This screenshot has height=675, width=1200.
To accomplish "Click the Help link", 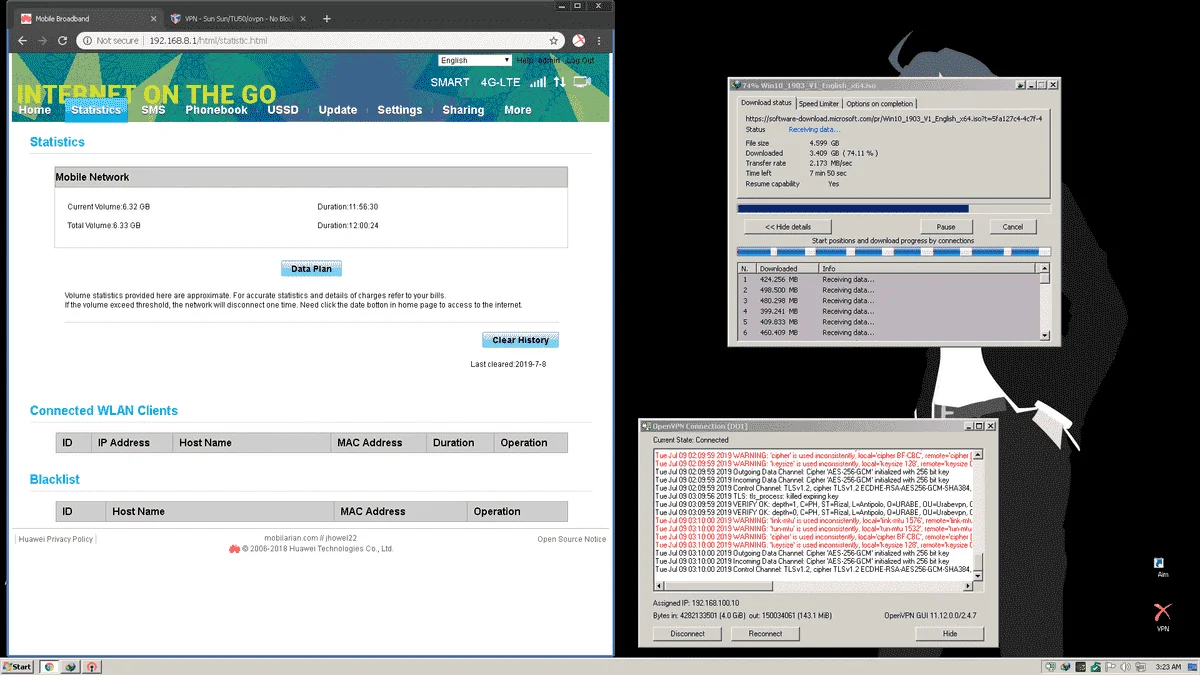I will point(525,60).
